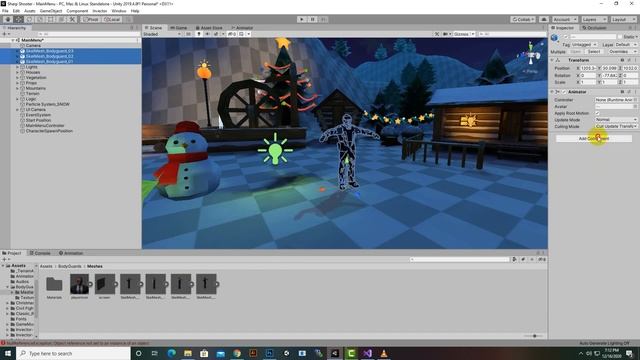640x360 pixels.
Task: Open the Culling Mode dropdown
Action: tap(616, 127)
